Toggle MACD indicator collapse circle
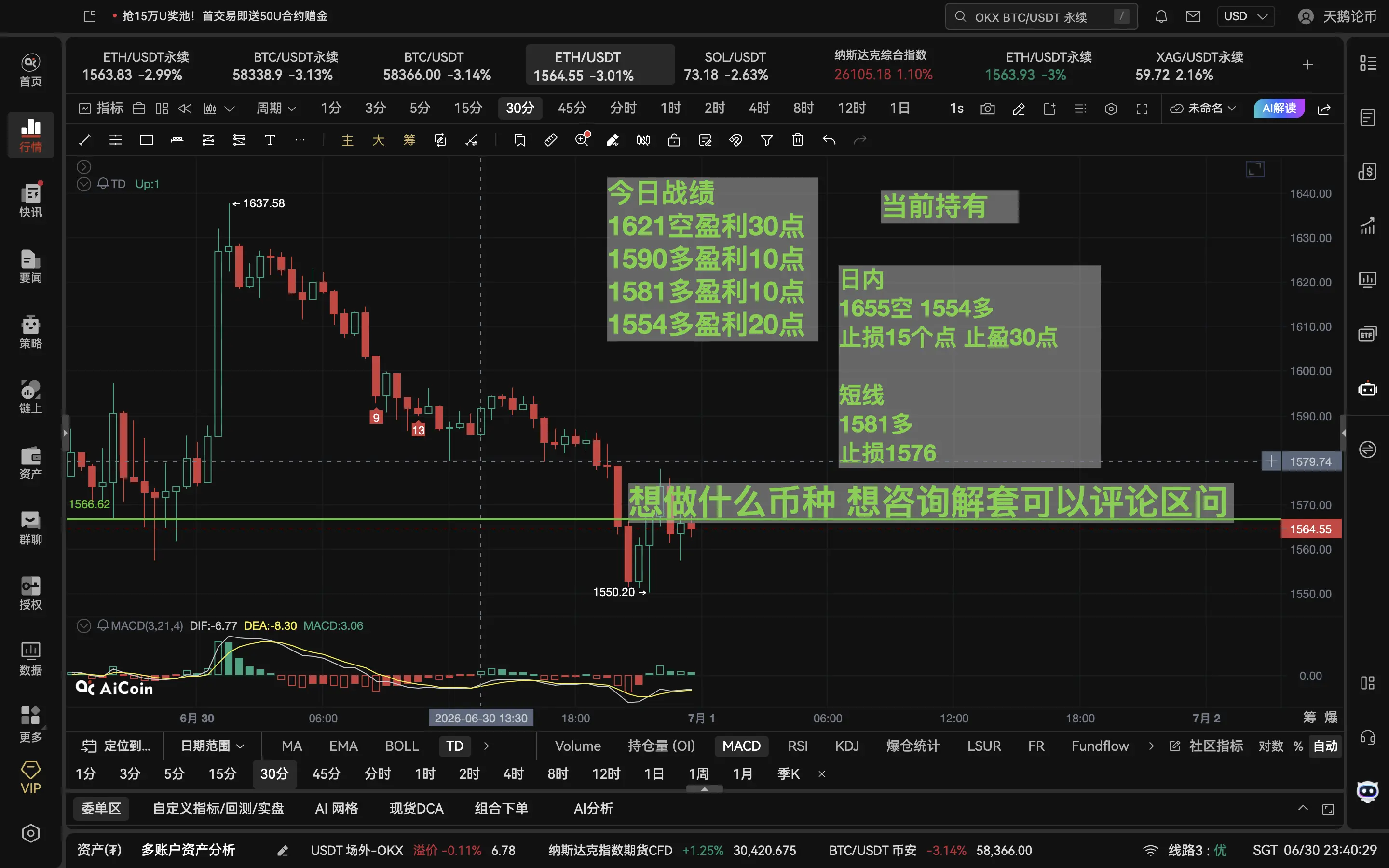 point(84,626)
